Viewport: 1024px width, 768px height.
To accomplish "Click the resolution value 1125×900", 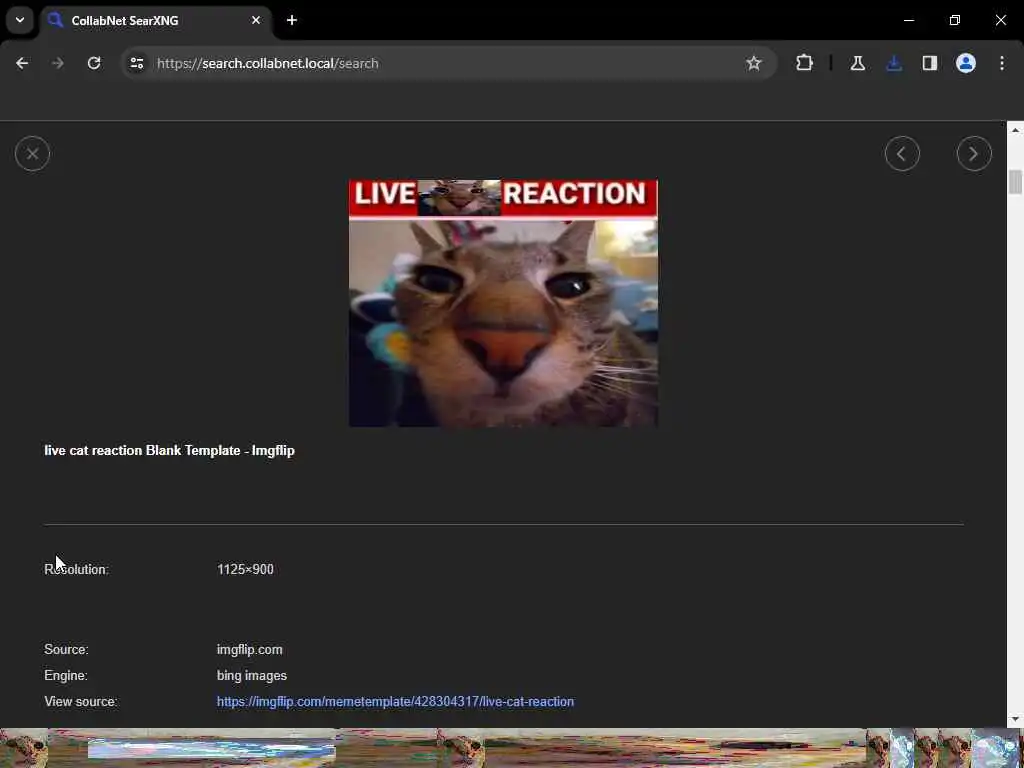I will (x=245, y=569).
